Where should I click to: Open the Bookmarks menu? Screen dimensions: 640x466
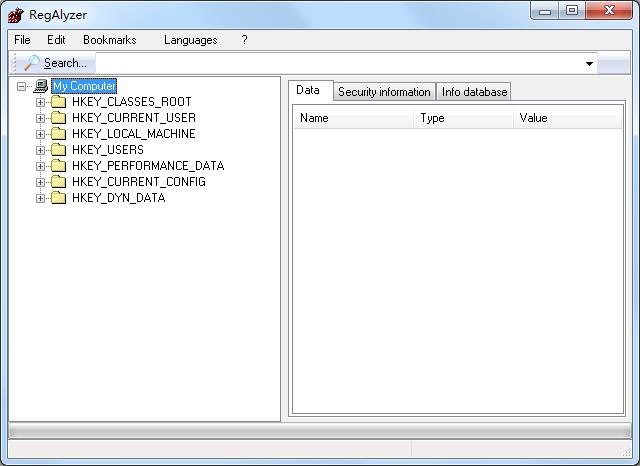[x=110, y=40]
